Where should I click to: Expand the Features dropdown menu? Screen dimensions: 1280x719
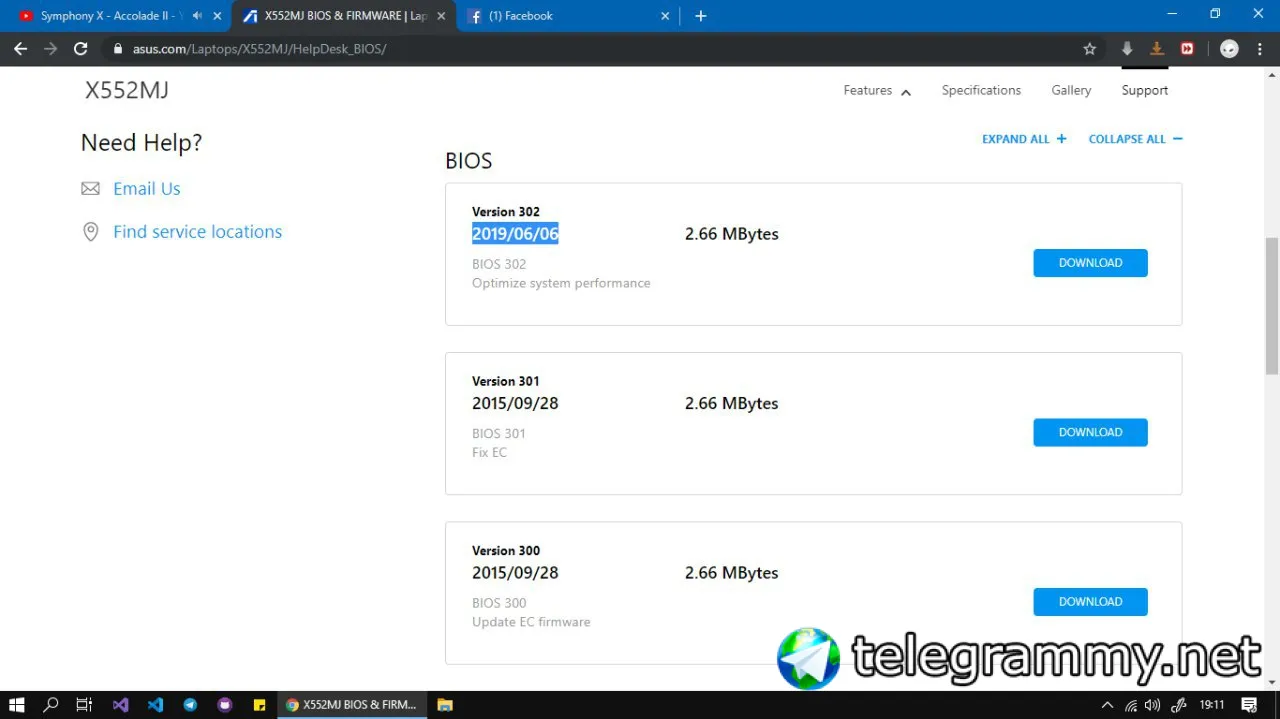[877, 91]
